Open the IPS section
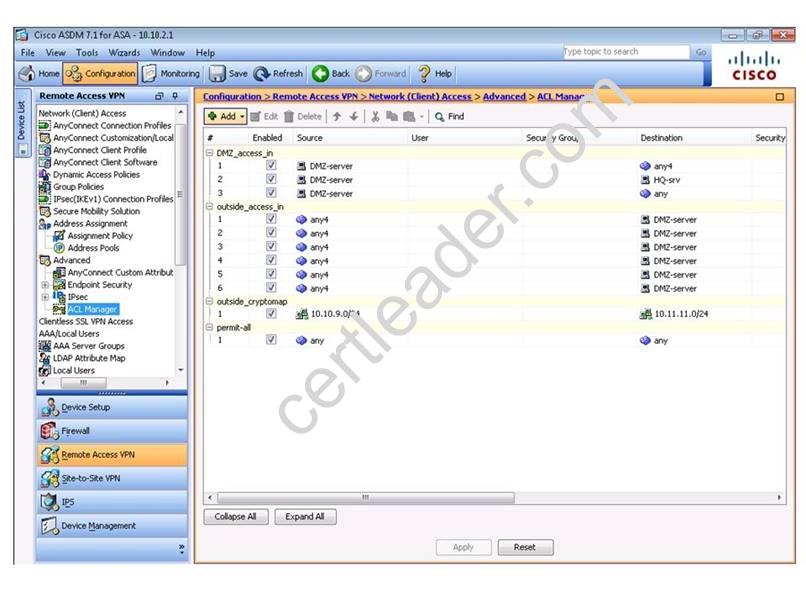Image resolution: width=806 pixels, height=605 pixels. 112,502
